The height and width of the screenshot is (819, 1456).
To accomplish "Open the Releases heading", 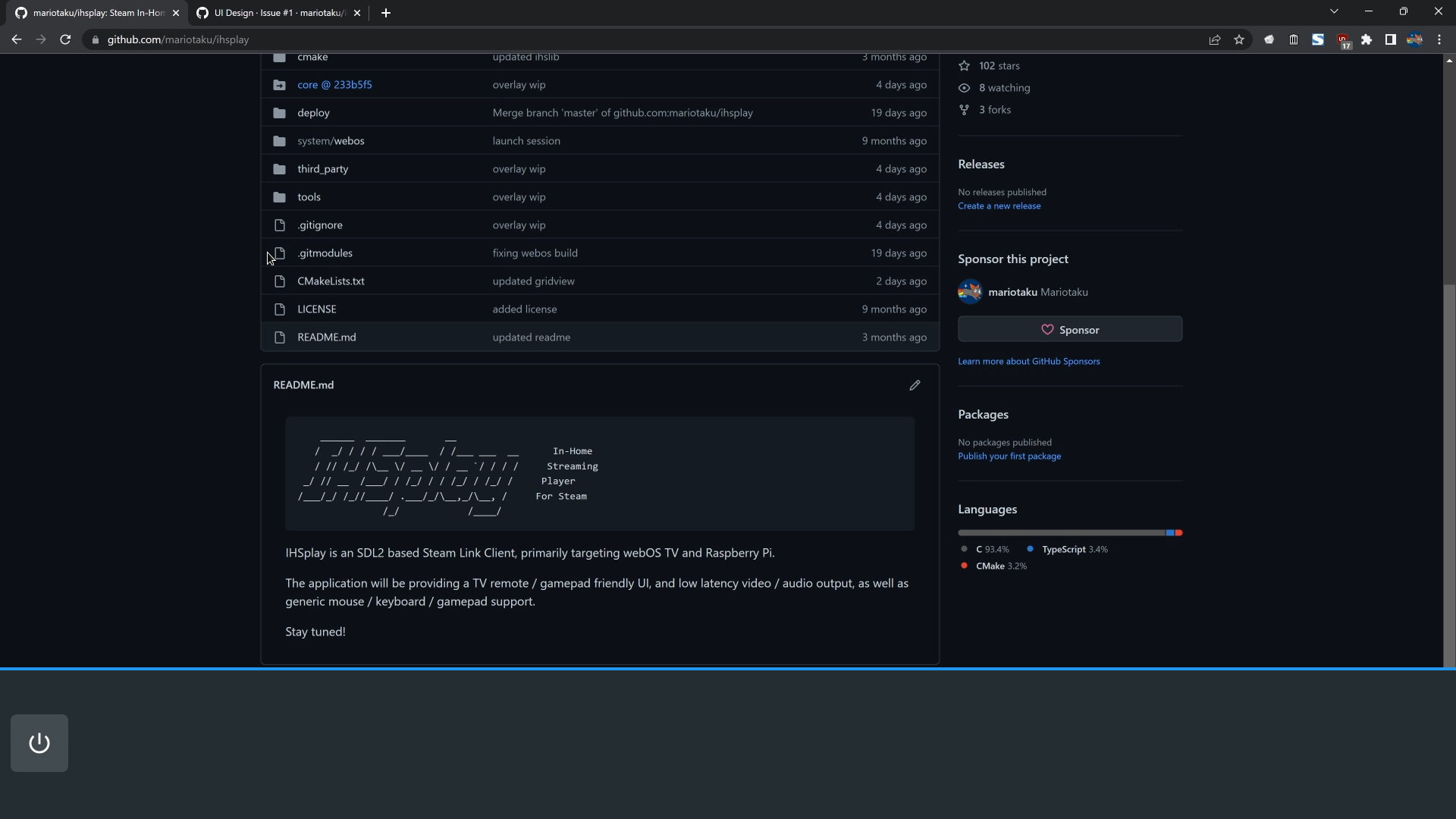I will pyautogui.click(x=981, y=165).
